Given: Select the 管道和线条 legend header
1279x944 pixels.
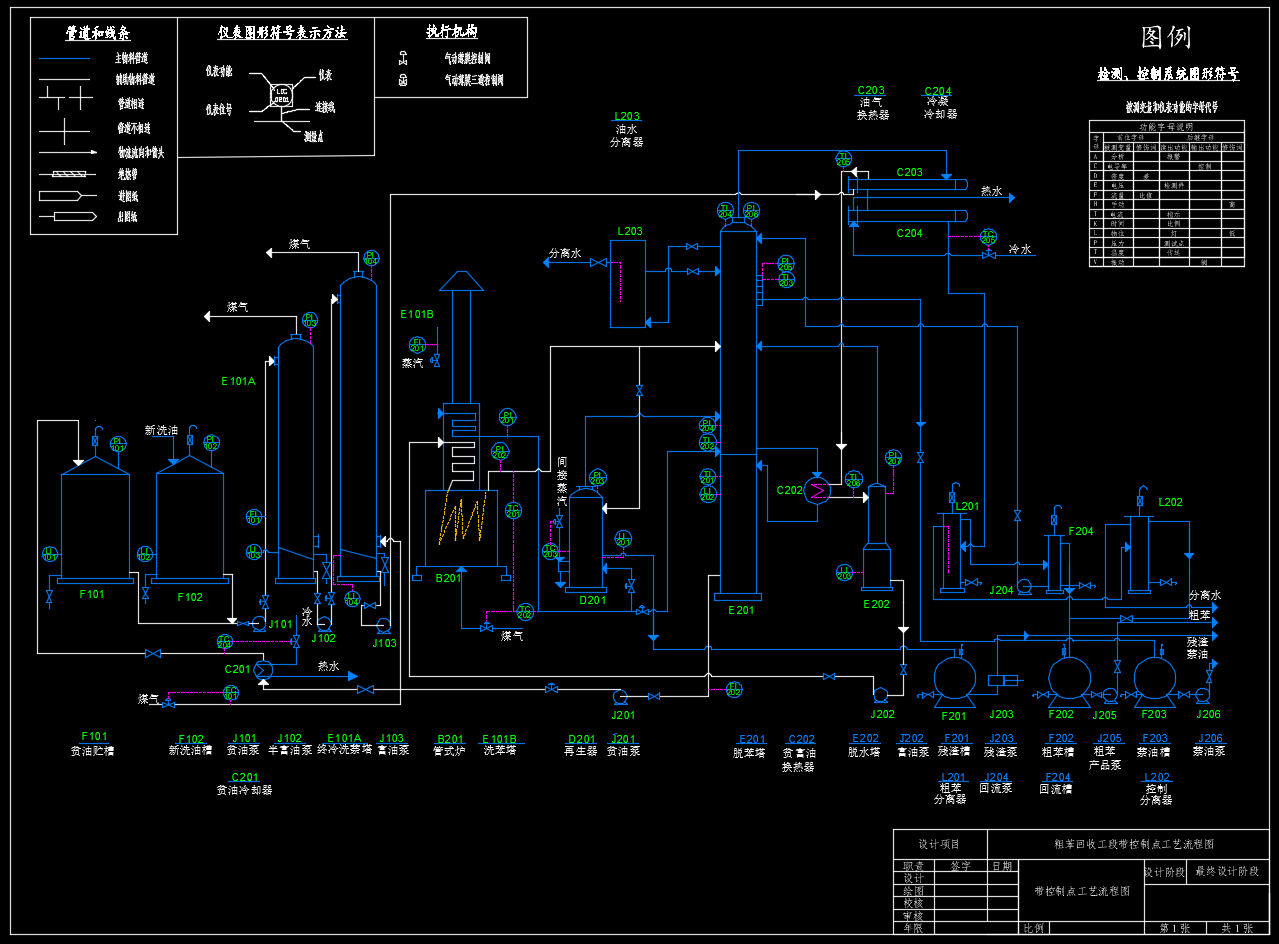Looking at the screenshot, I should (103, 33).
